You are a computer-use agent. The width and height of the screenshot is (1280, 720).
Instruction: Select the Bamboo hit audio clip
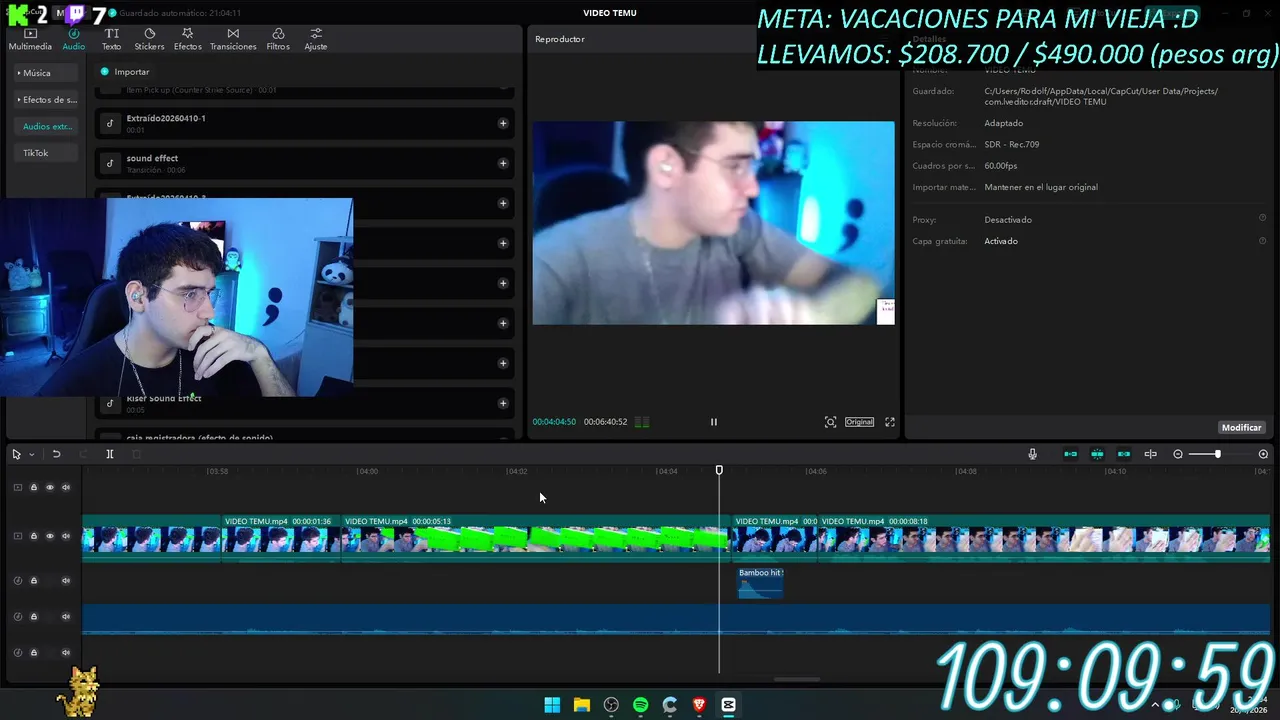[760, 583]
